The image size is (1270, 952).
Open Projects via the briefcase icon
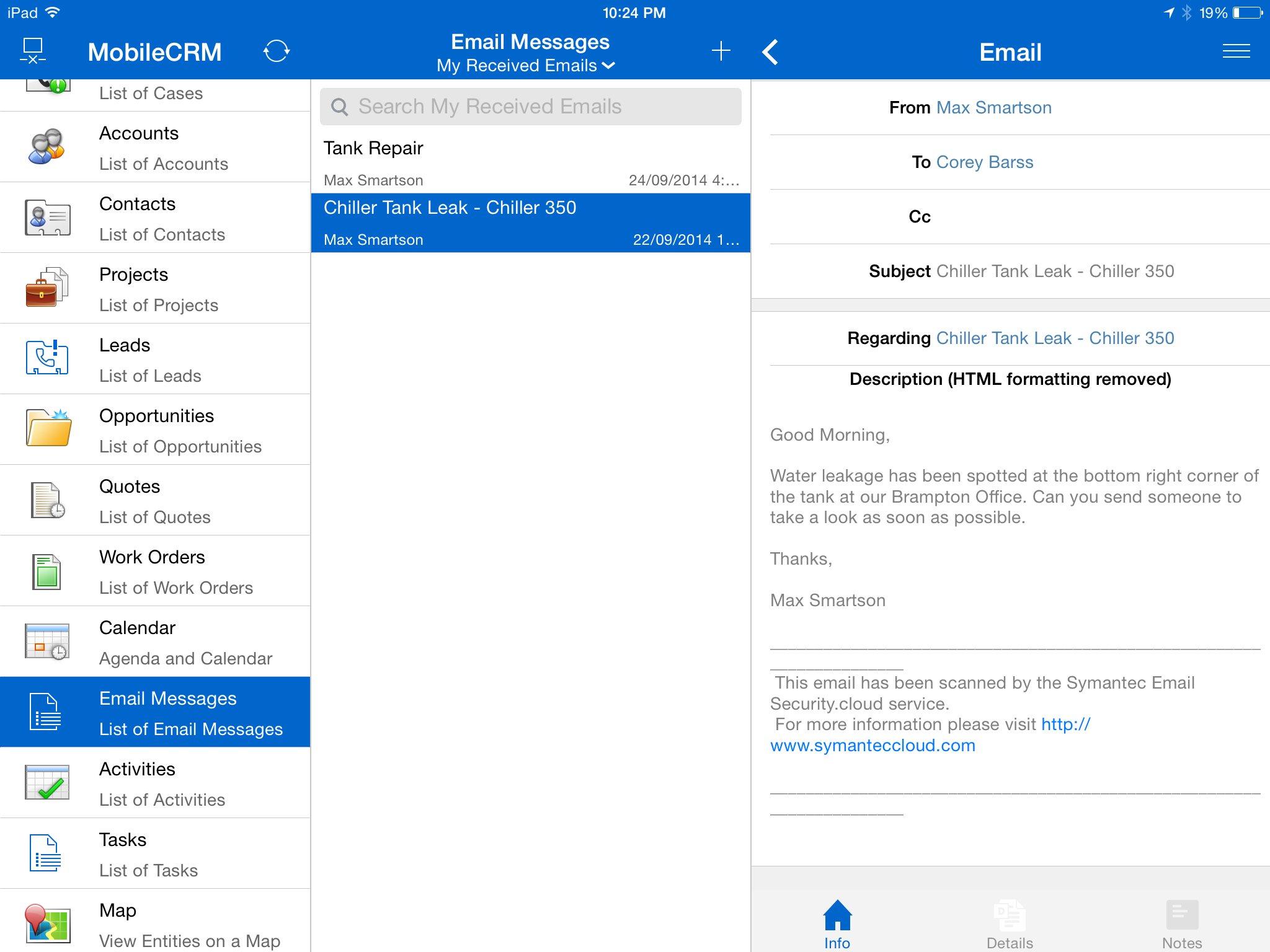click(47, 288)
